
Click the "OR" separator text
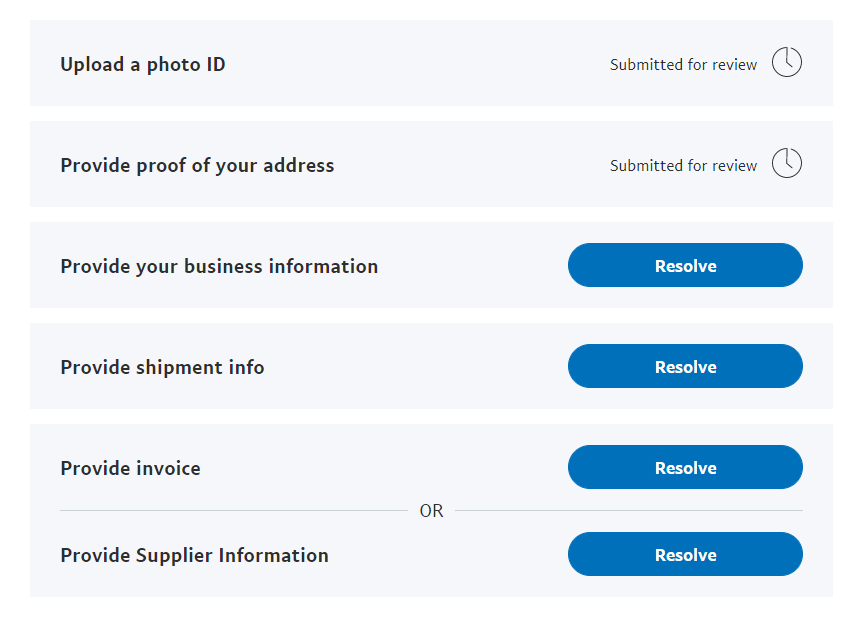click(x=431, y=511)
